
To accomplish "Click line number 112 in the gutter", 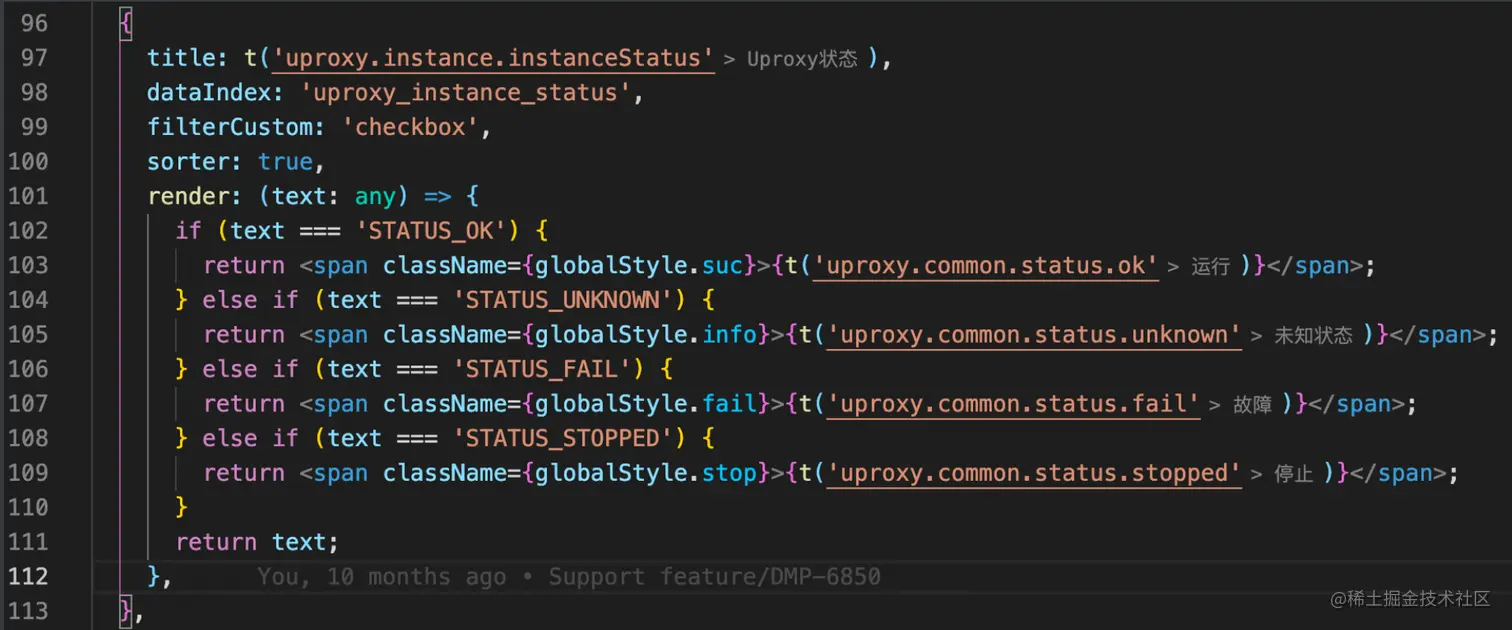I will (x=28, y=576).
